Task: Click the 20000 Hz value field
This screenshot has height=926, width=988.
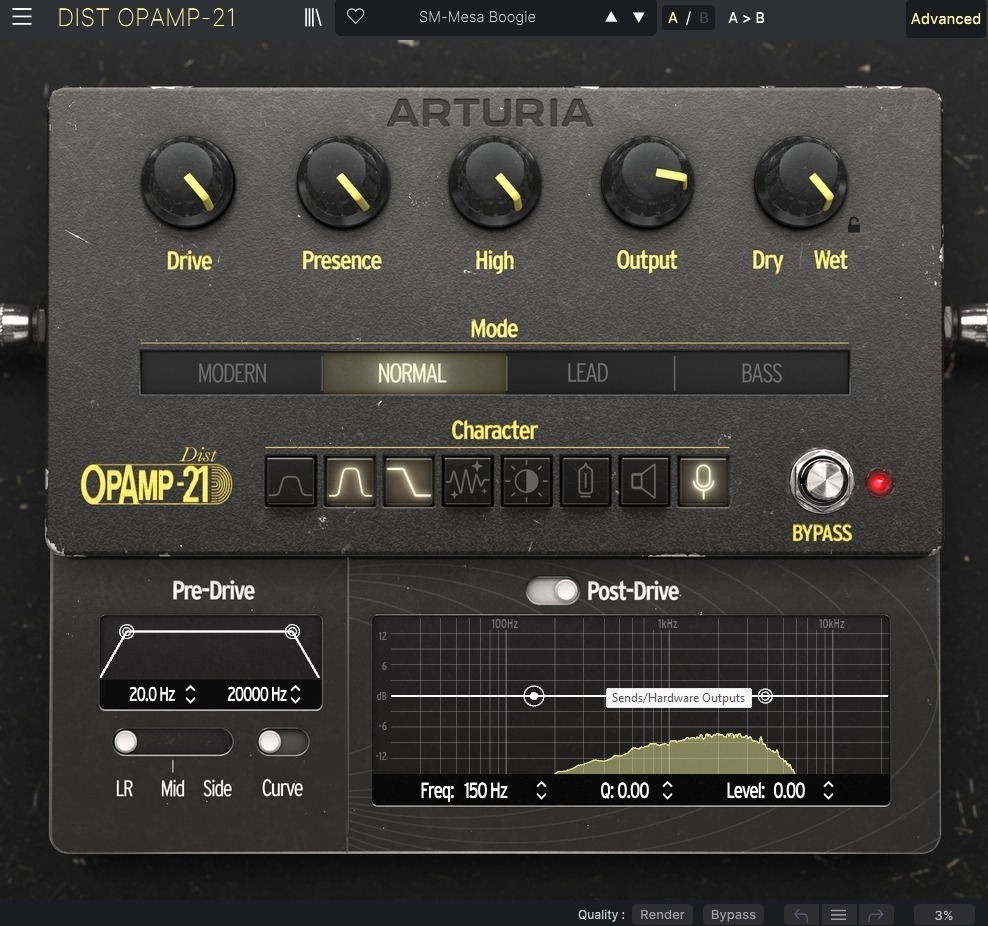Action: (x=256, y=694)
